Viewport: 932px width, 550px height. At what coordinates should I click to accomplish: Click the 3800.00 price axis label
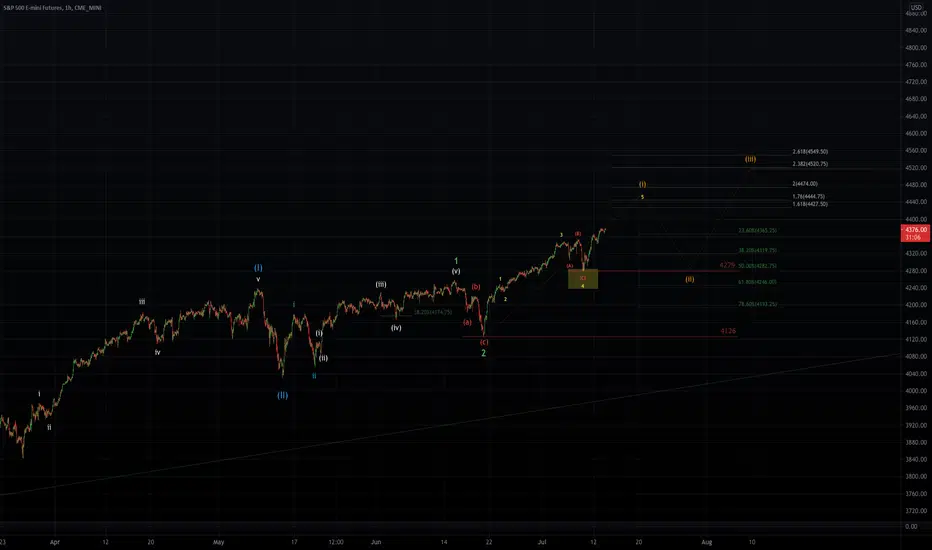[x=916, y=476]
